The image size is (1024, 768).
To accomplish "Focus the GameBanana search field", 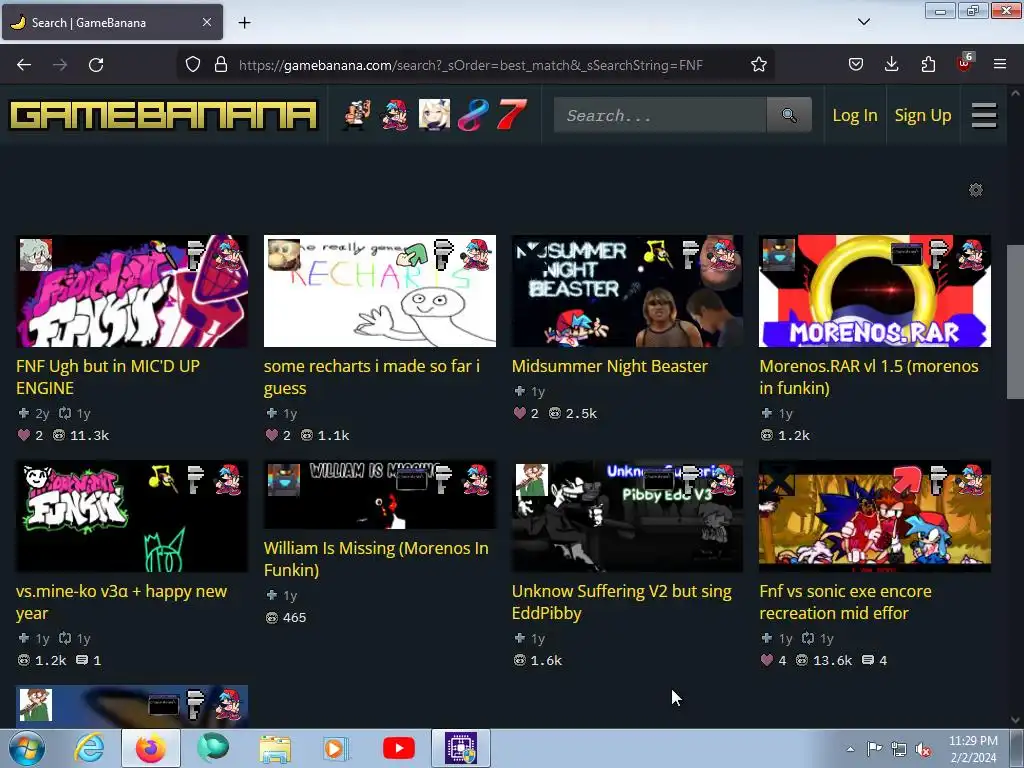I will pyautogui.click(x=660, y=115).
